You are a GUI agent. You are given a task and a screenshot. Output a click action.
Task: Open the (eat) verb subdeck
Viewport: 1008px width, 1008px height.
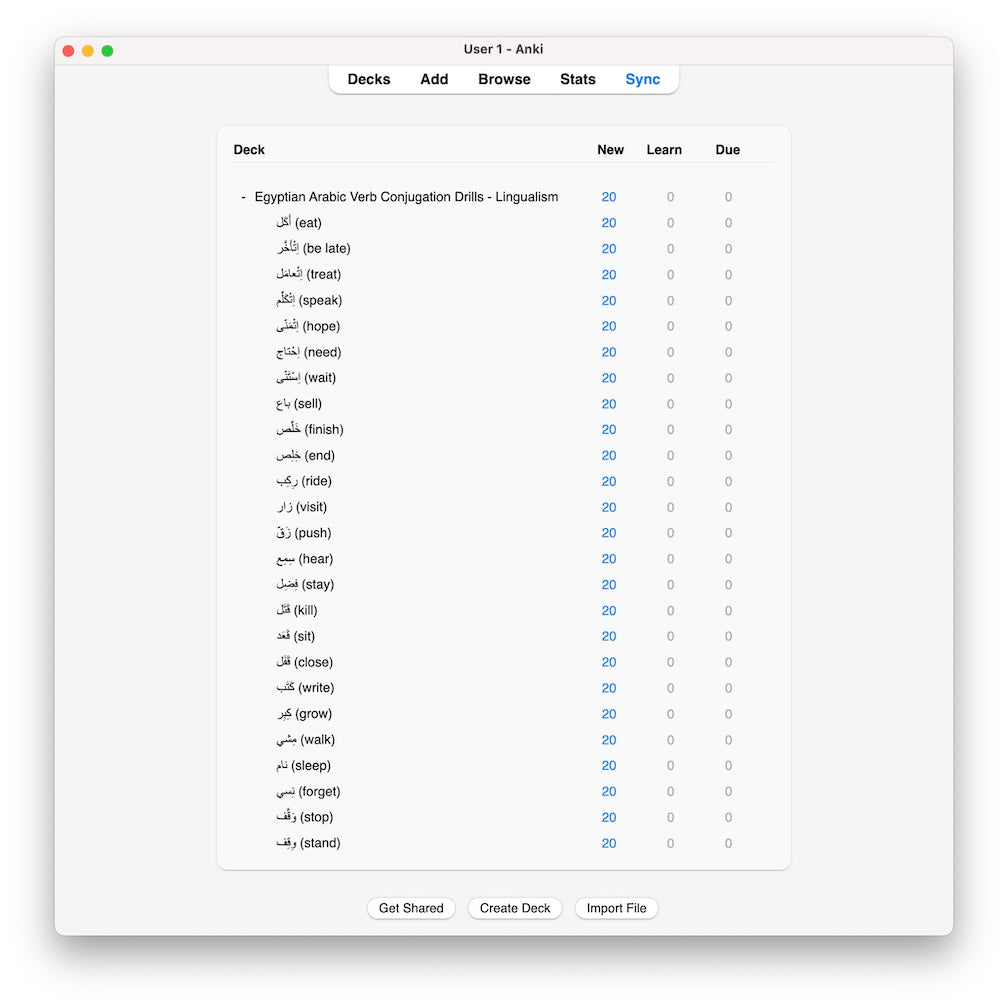299,223
